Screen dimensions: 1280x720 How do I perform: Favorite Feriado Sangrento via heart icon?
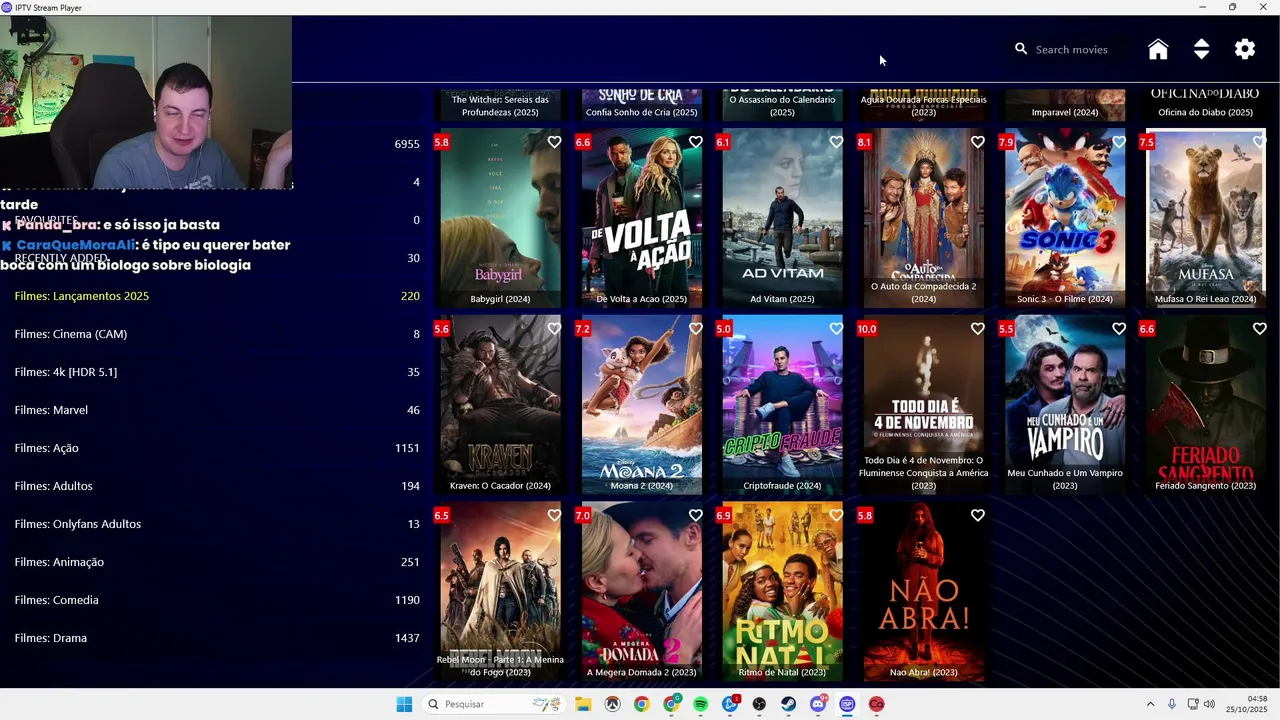1259,329
